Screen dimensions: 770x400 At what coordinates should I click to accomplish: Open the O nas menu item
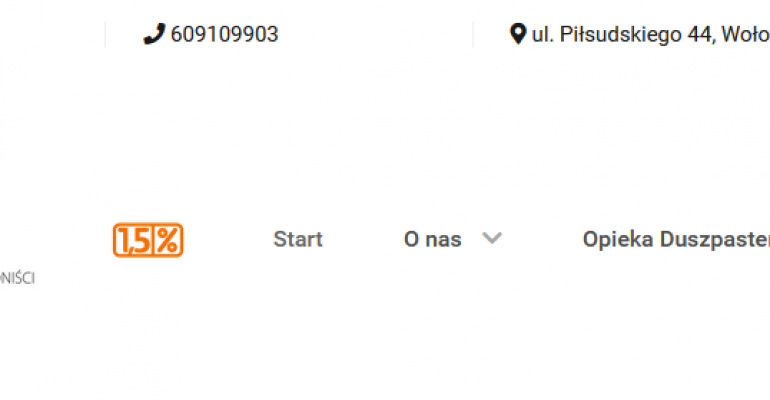click(x=433, y=240)
